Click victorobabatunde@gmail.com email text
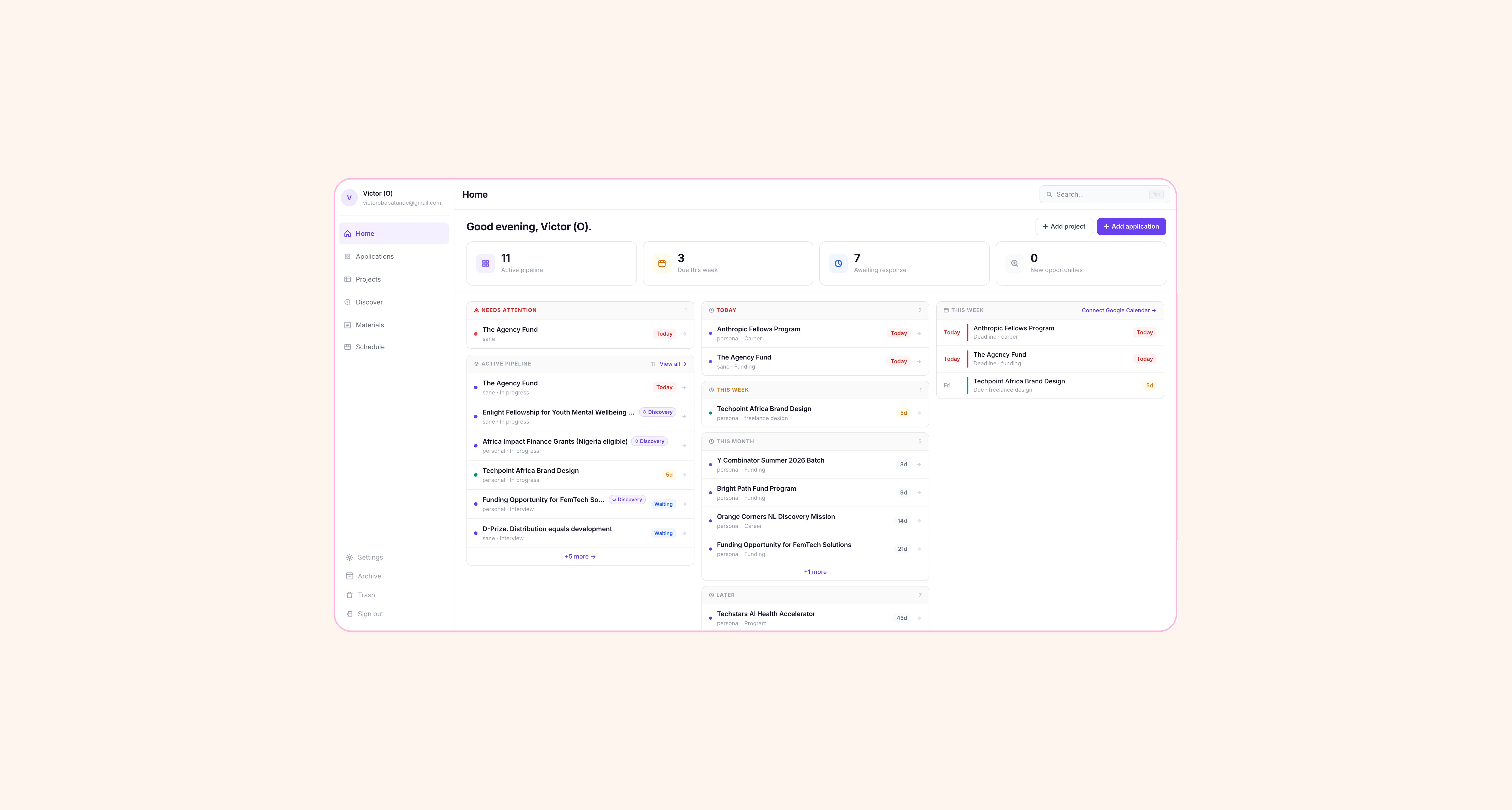This screenshot has height=810, width=1512. pyautogui.click(x=402, y=203)
